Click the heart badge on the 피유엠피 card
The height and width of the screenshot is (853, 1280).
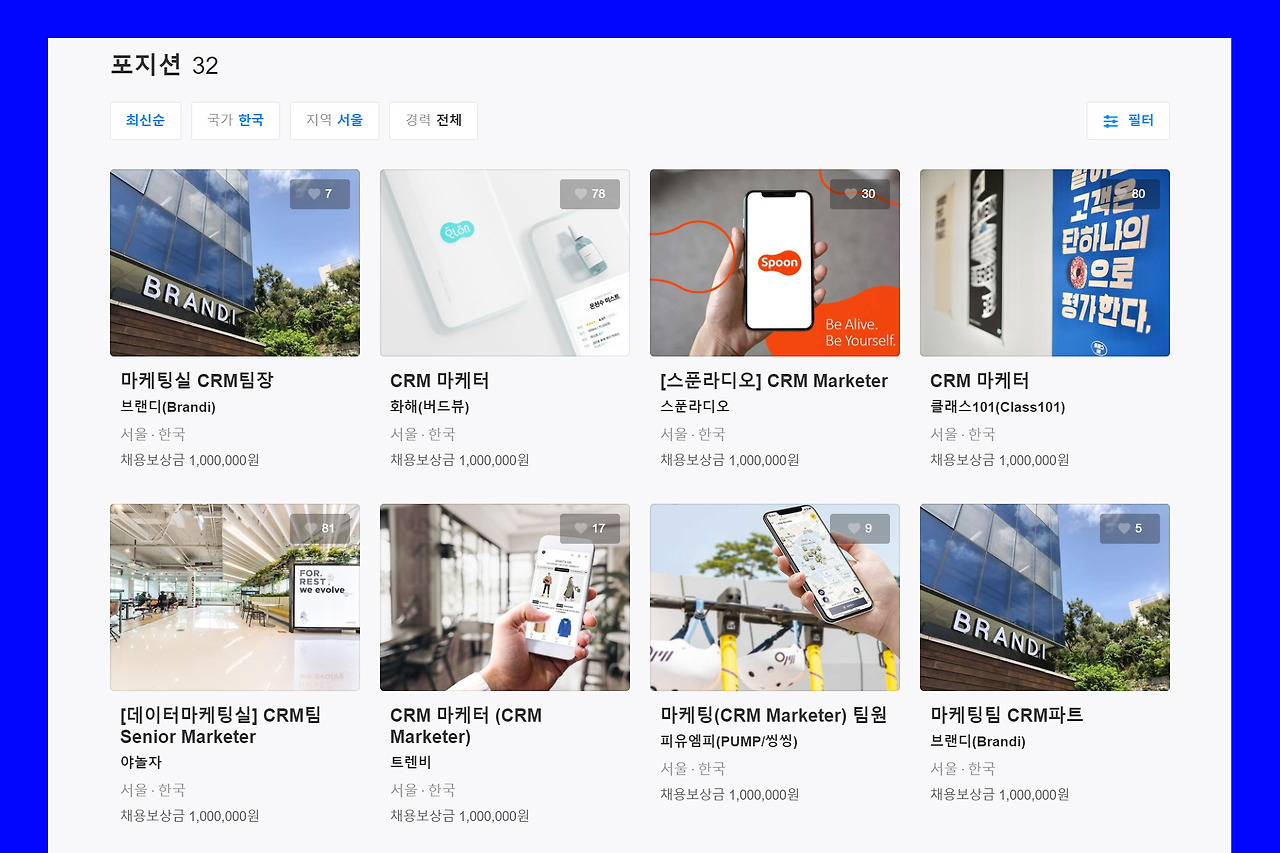pos(860,529)
